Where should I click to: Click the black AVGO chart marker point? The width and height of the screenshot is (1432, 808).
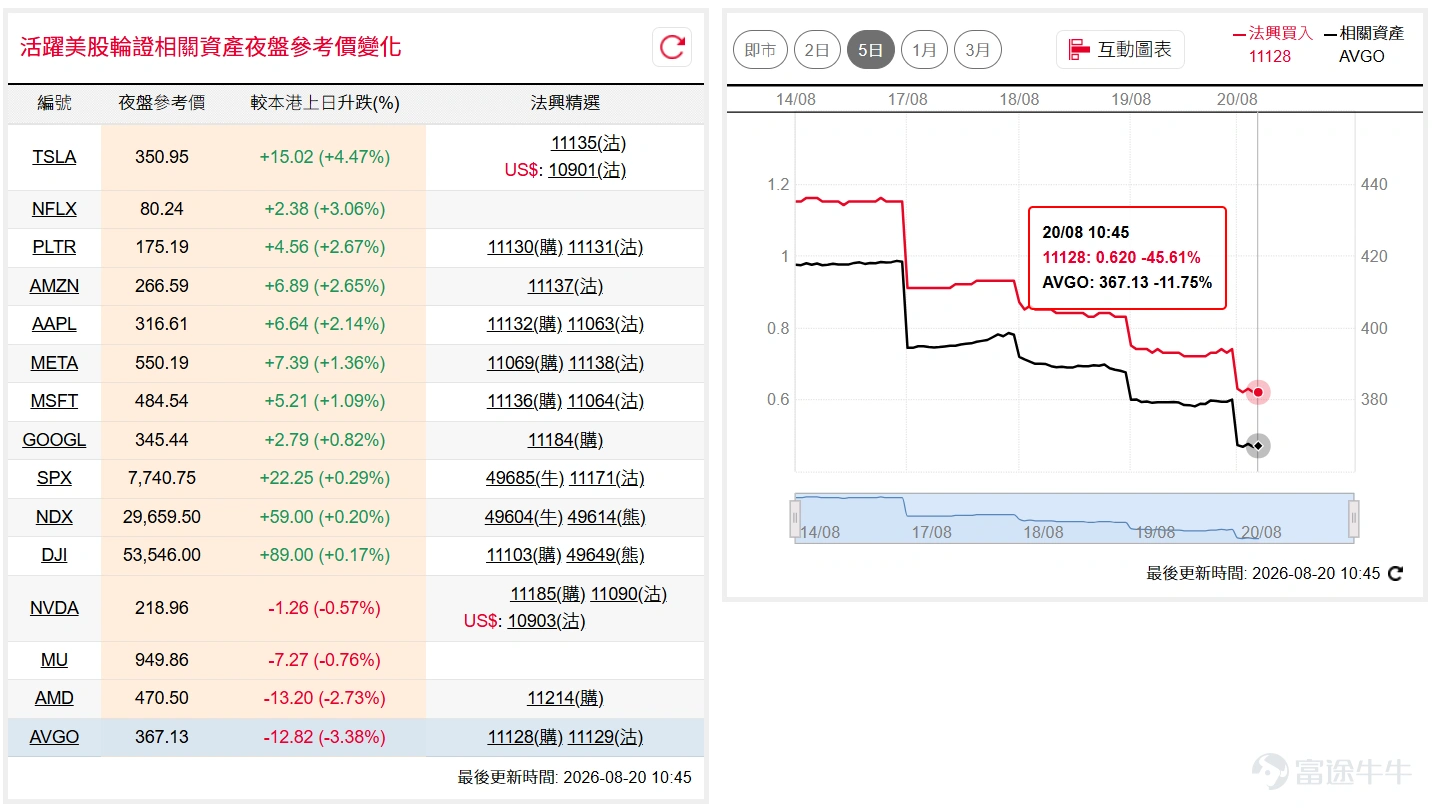point(1258,446)
